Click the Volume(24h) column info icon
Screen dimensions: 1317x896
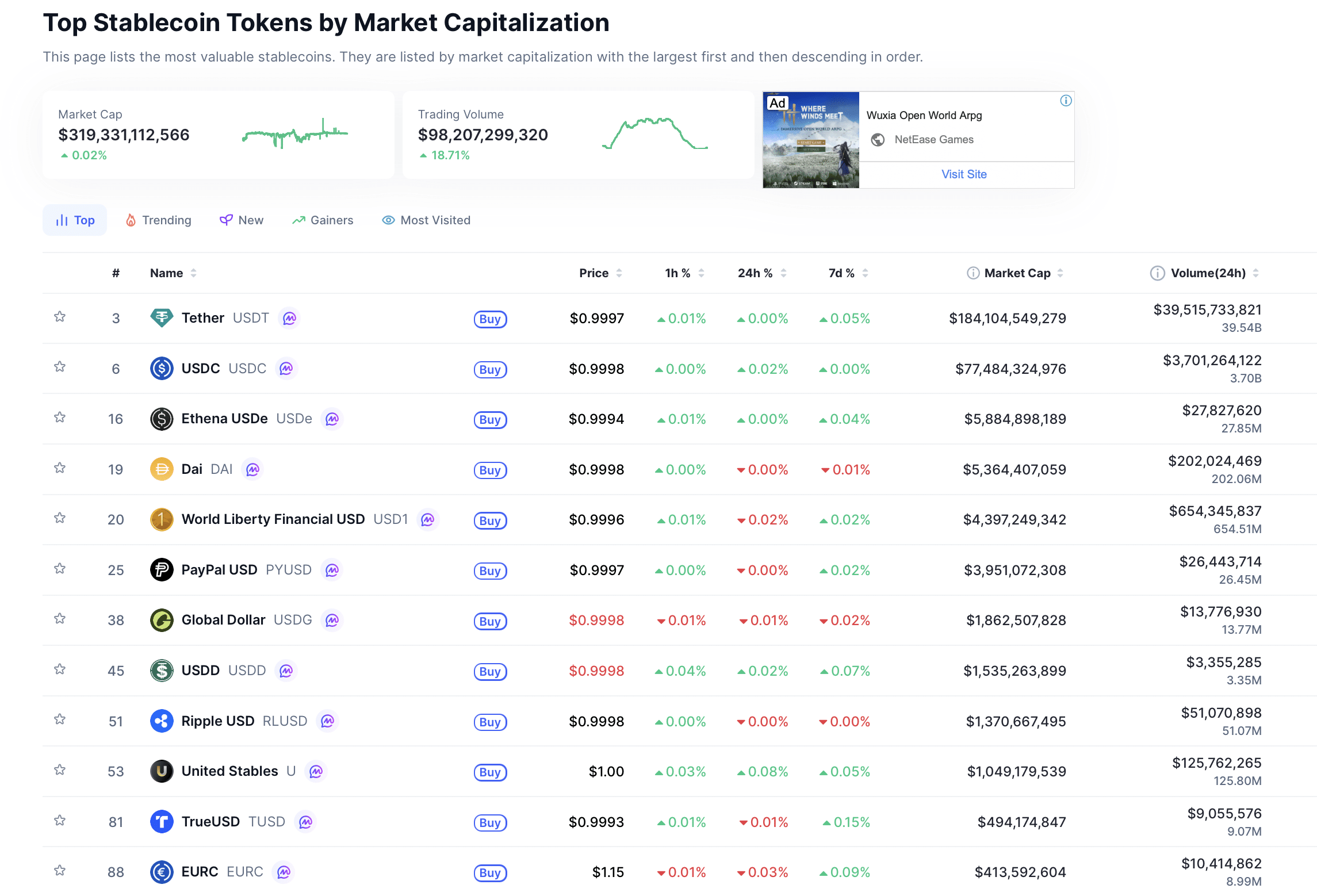(1157, 273)
